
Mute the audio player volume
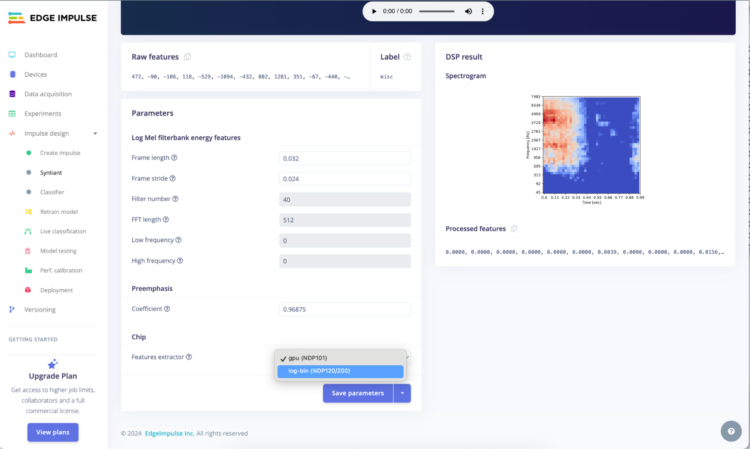(468, 11)
